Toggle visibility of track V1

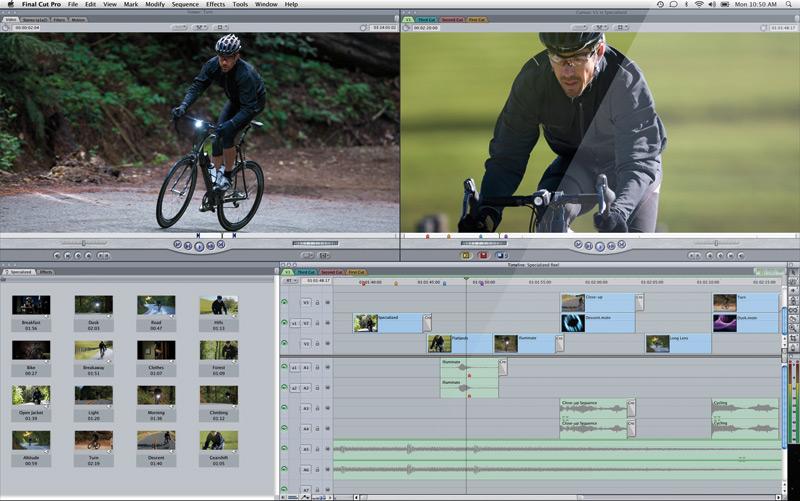click(x=284, y=343)
